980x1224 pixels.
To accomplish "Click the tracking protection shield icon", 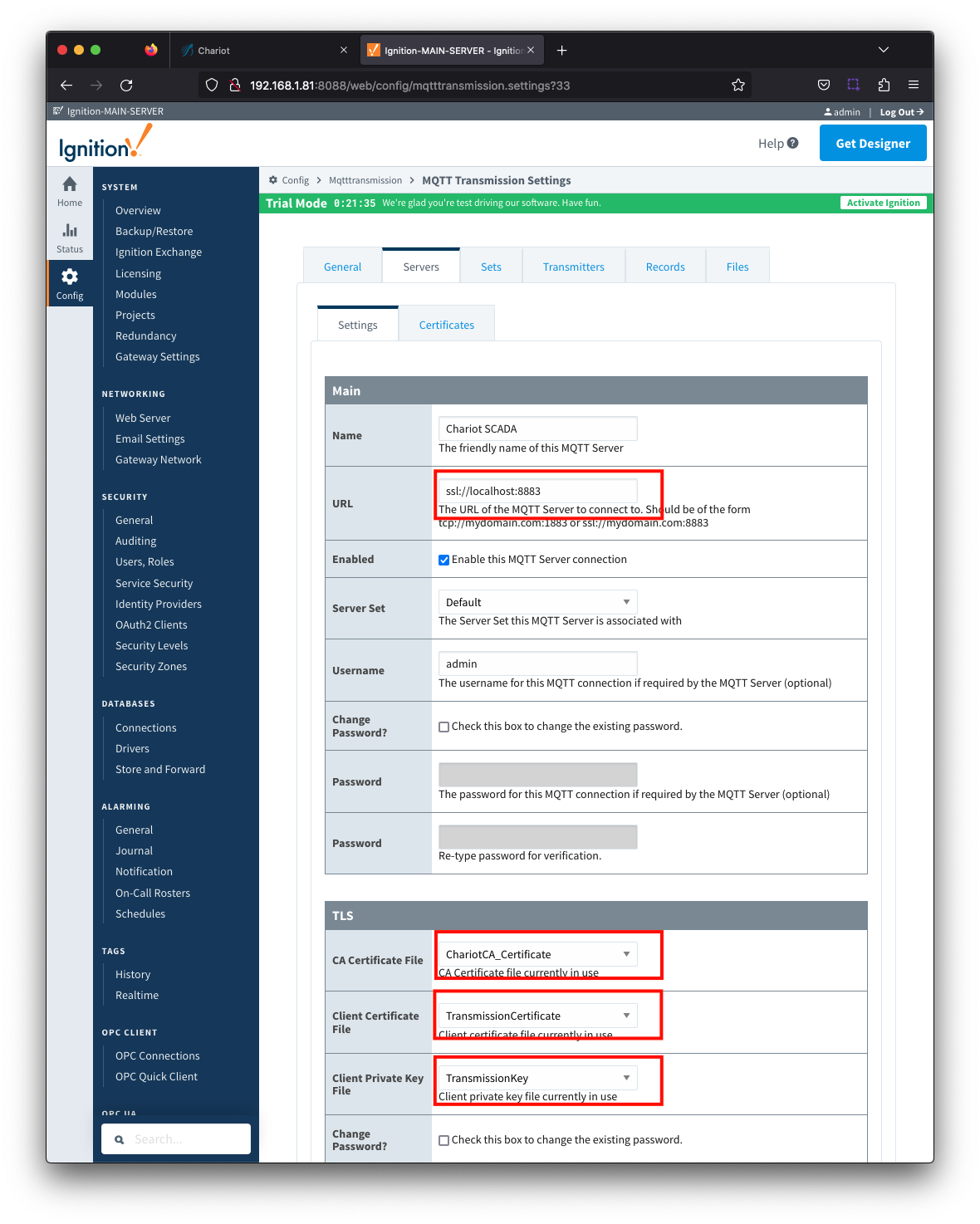I will [212, 85].
